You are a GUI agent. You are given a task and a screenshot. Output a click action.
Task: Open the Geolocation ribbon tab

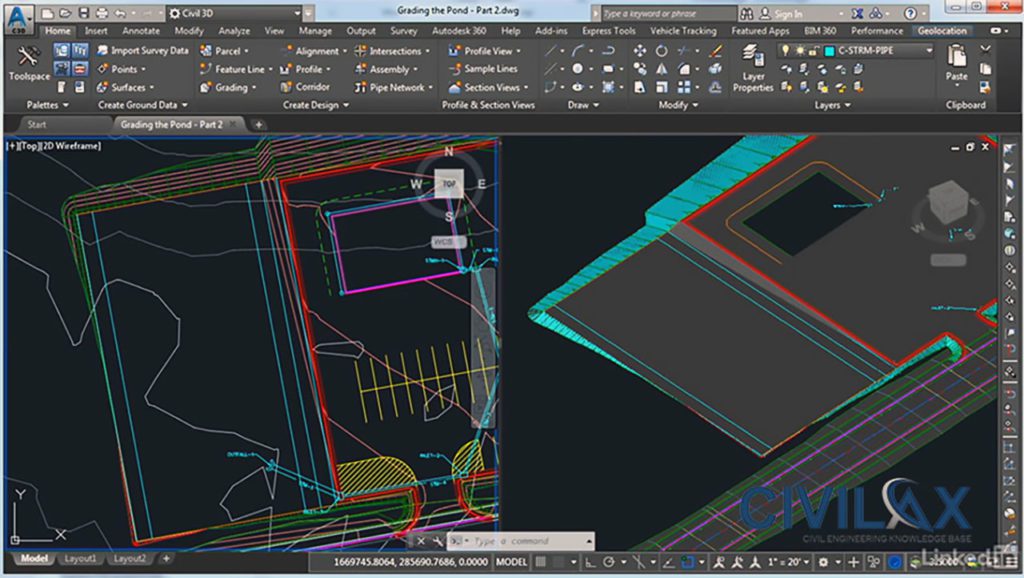[x=942, y=30]
